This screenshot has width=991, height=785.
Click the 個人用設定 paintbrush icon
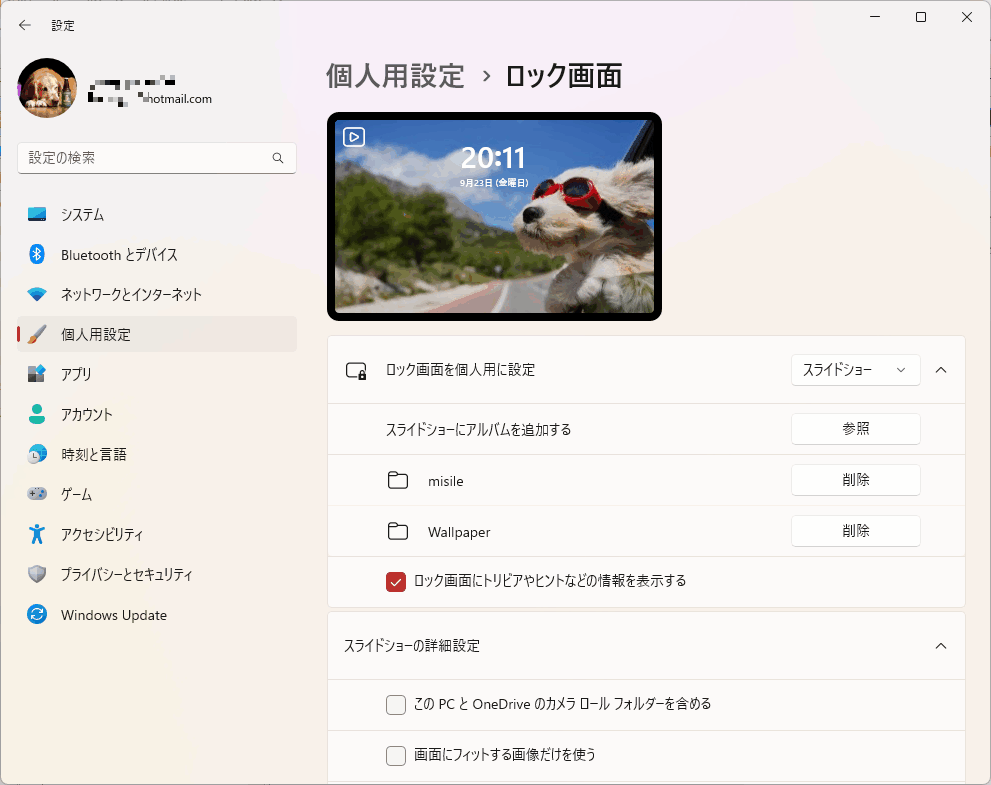coord(37,334)
